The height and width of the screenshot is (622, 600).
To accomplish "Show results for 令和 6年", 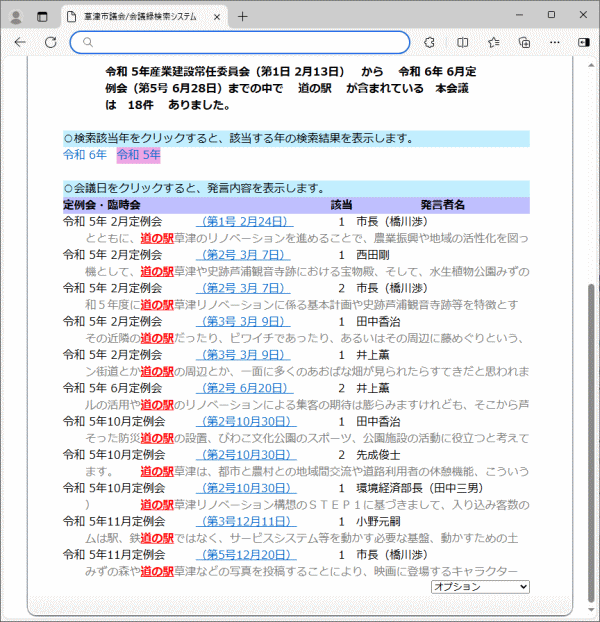I will (85, 154).
